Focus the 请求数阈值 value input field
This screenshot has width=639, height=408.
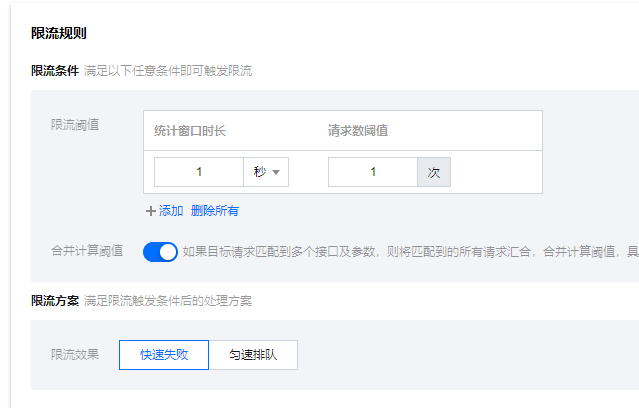373,172
